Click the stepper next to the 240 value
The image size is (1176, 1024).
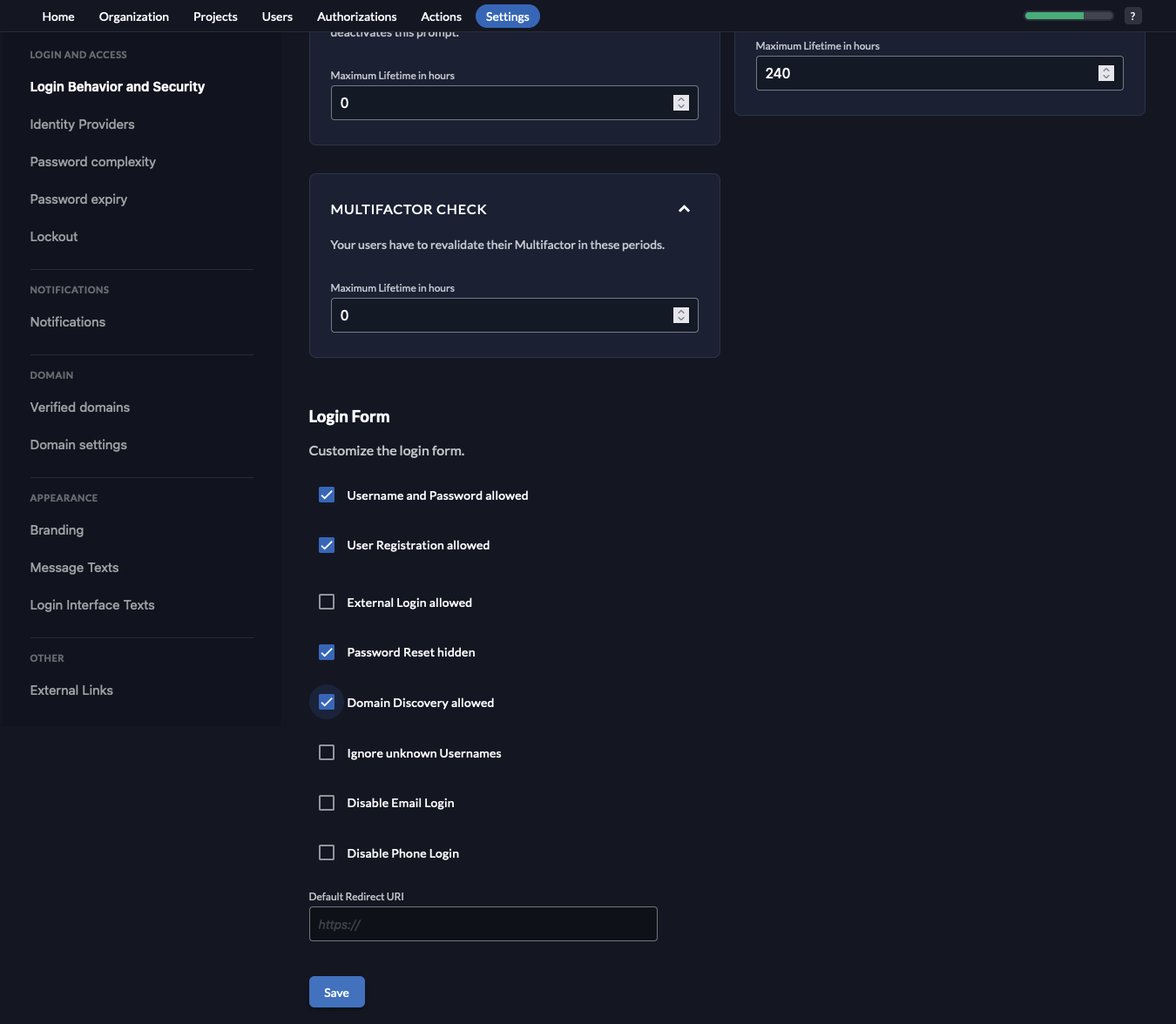(1105, 73)
